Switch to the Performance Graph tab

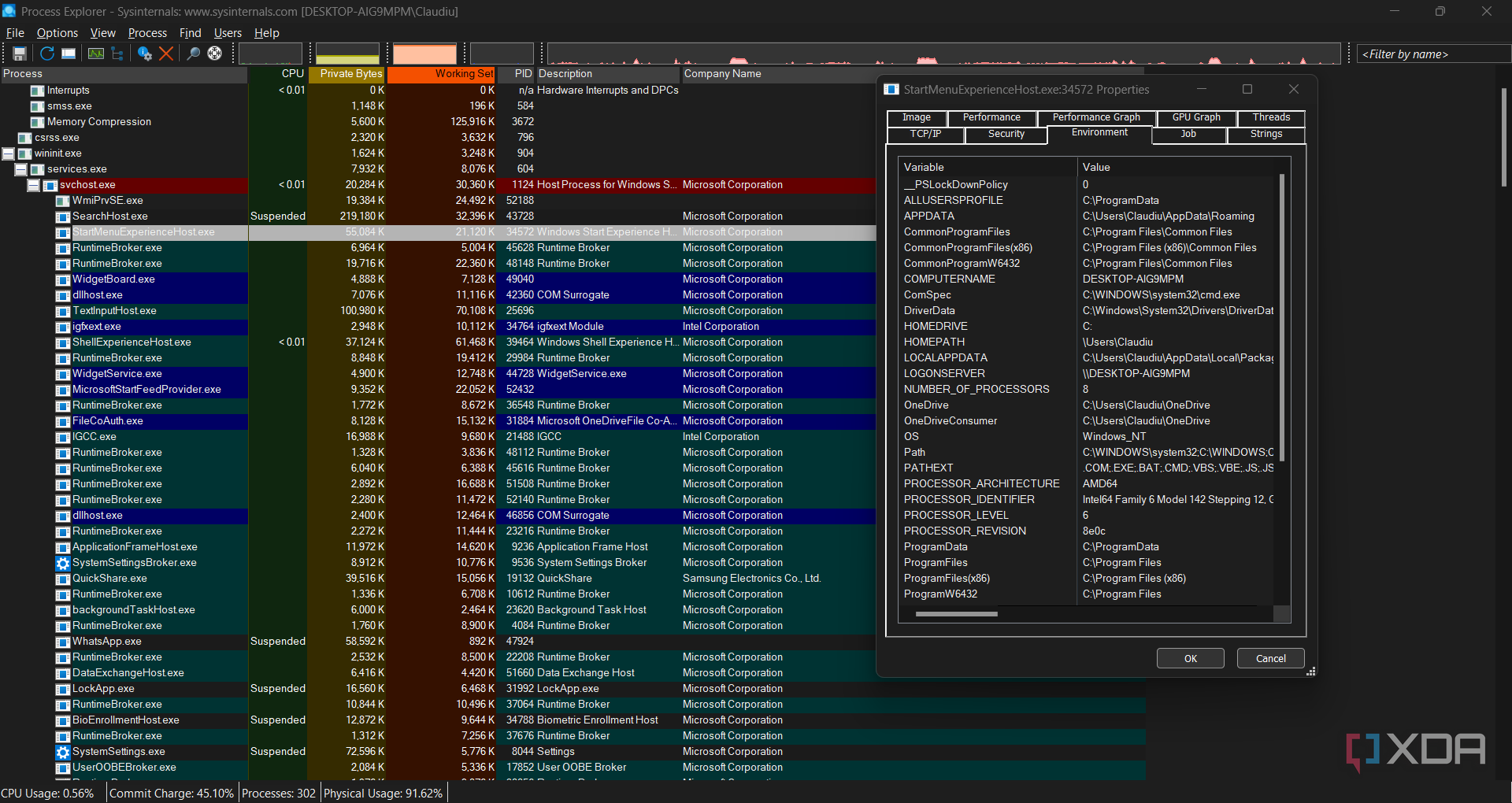(1096, 117)
